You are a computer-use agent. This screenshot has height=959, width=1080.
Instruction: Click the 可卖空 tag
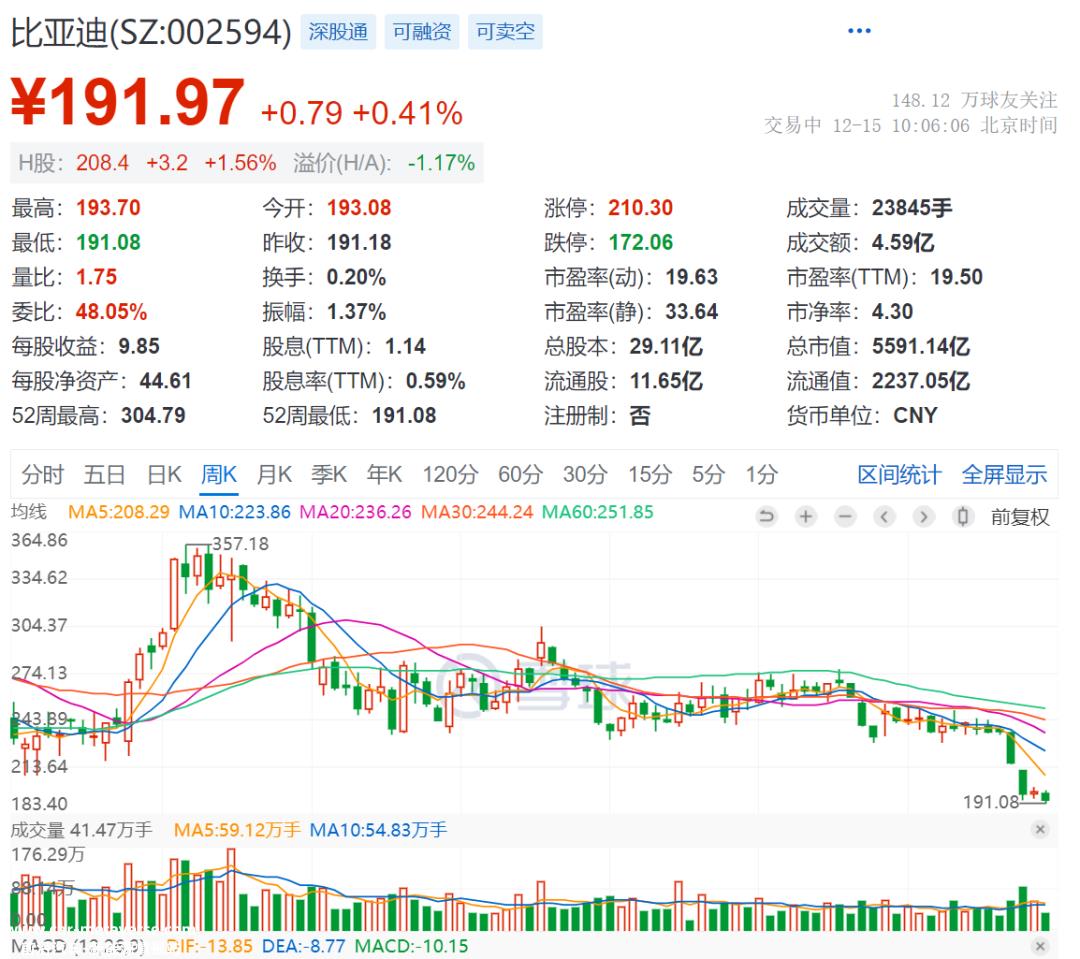[506, 32]
